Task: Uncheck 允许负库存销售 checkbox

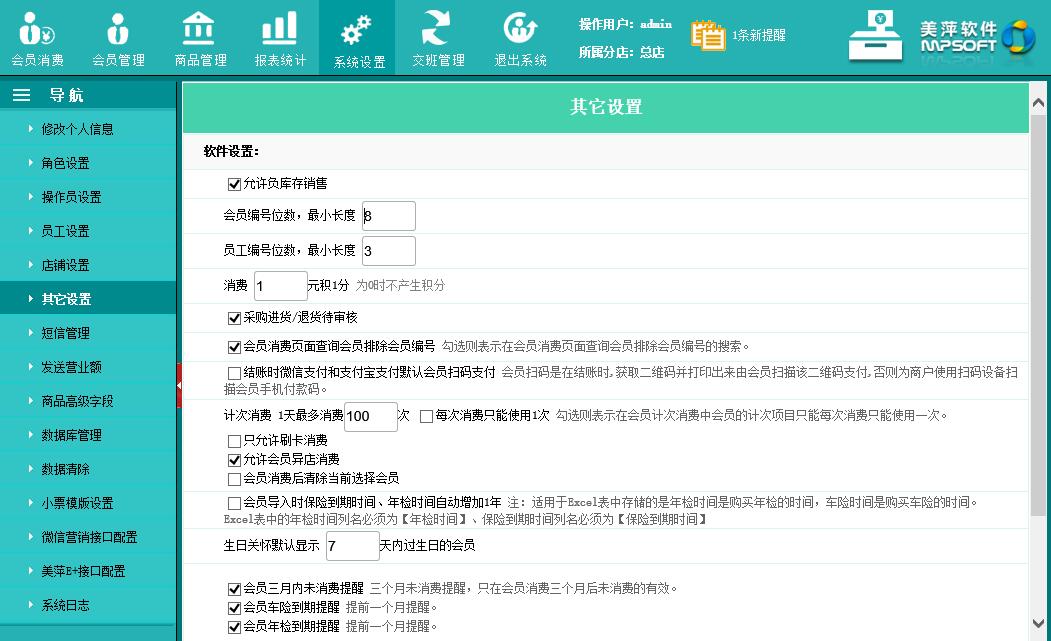Action: (235, 184)
